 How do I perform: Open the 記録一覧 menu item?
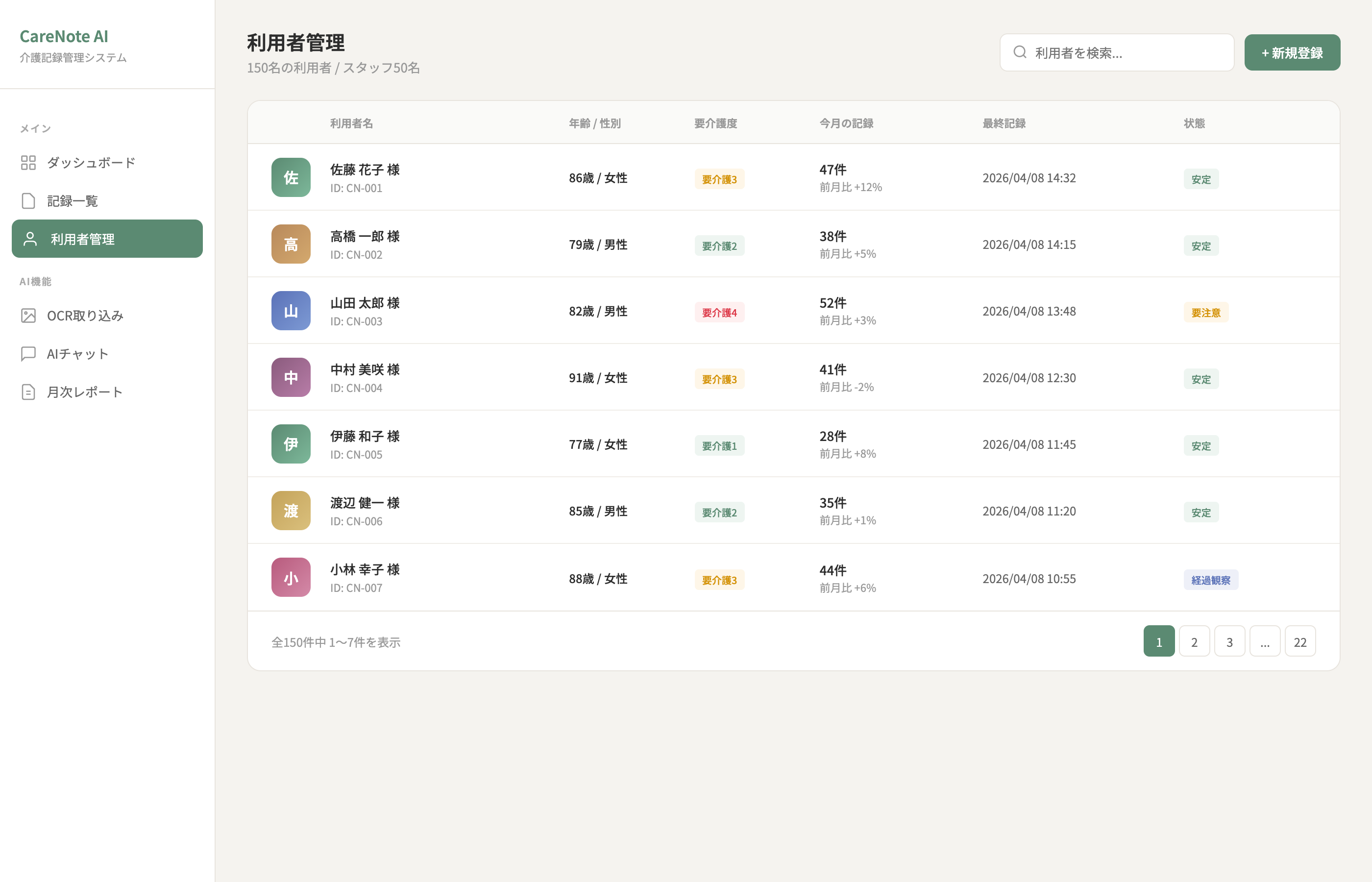[x=107, y=201]
